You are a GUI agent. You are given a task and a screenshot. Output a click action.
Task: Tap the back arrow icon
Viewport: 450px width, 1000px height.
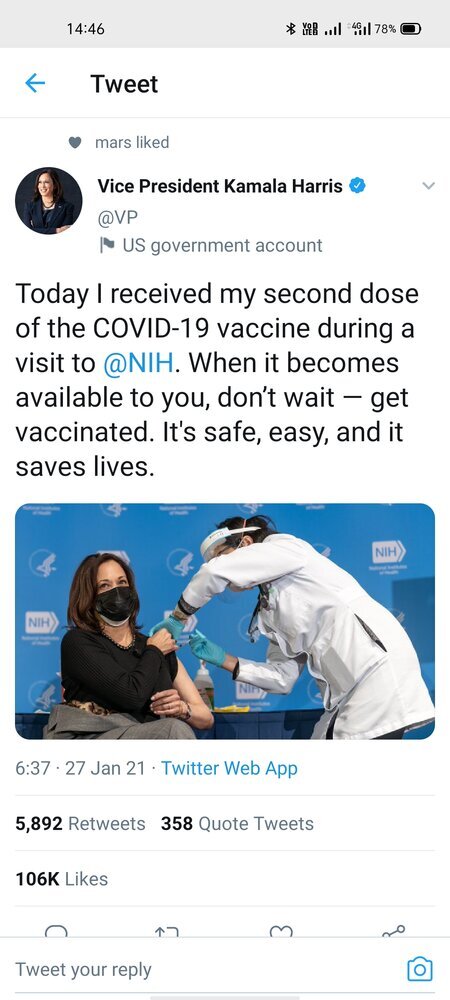pyautogui.click(x=35, y=84)
